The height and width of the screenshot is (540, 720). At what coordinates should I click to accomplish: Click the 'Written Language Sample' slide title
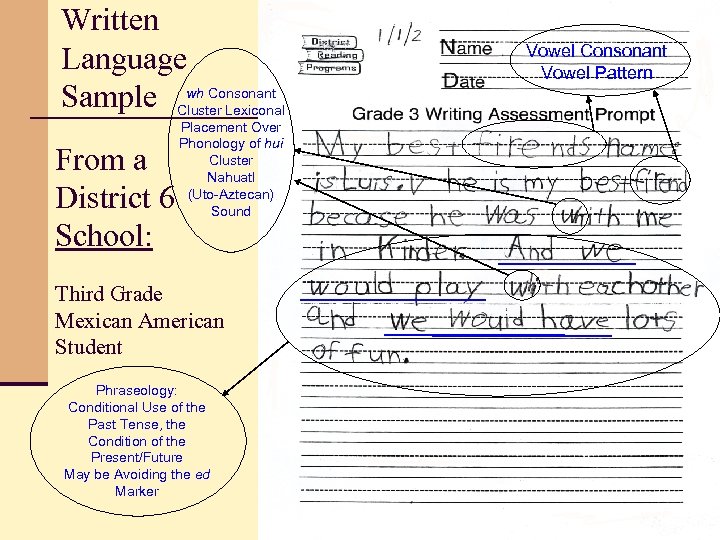[x=124, y=58]
